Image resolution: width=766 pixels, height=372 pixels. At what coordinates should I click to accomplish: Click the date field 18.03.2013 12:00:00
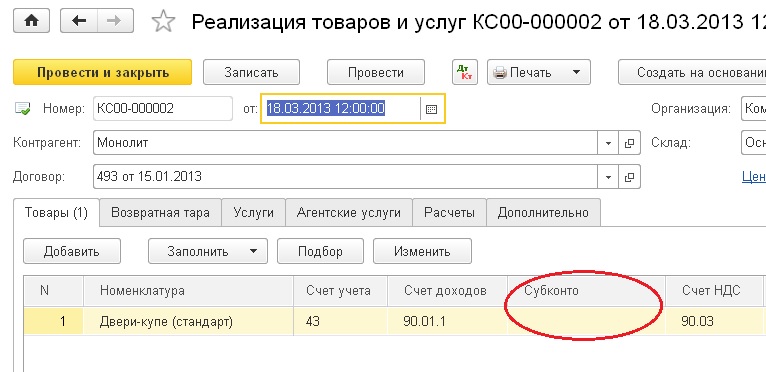pyautogui.click(x=340, y=109)
